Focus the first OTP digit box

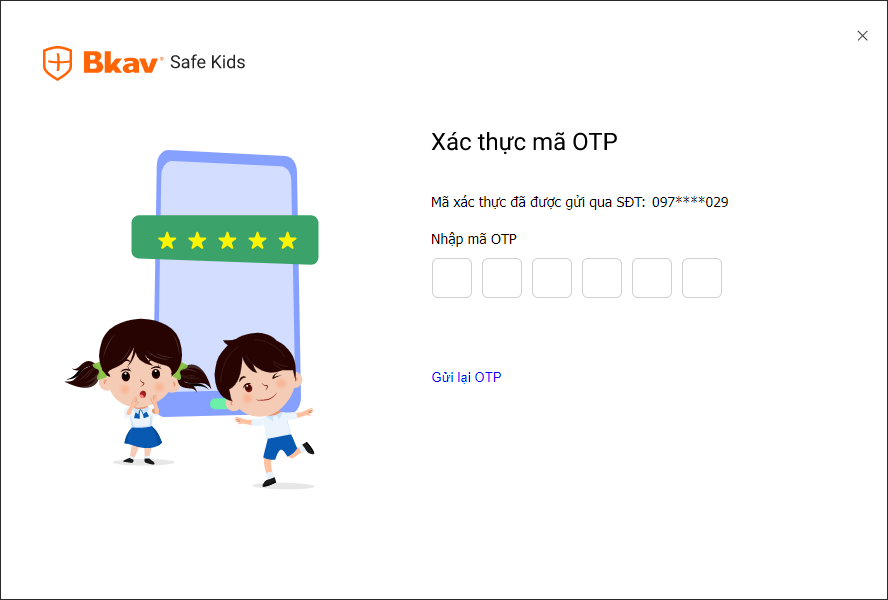point(452,278)
